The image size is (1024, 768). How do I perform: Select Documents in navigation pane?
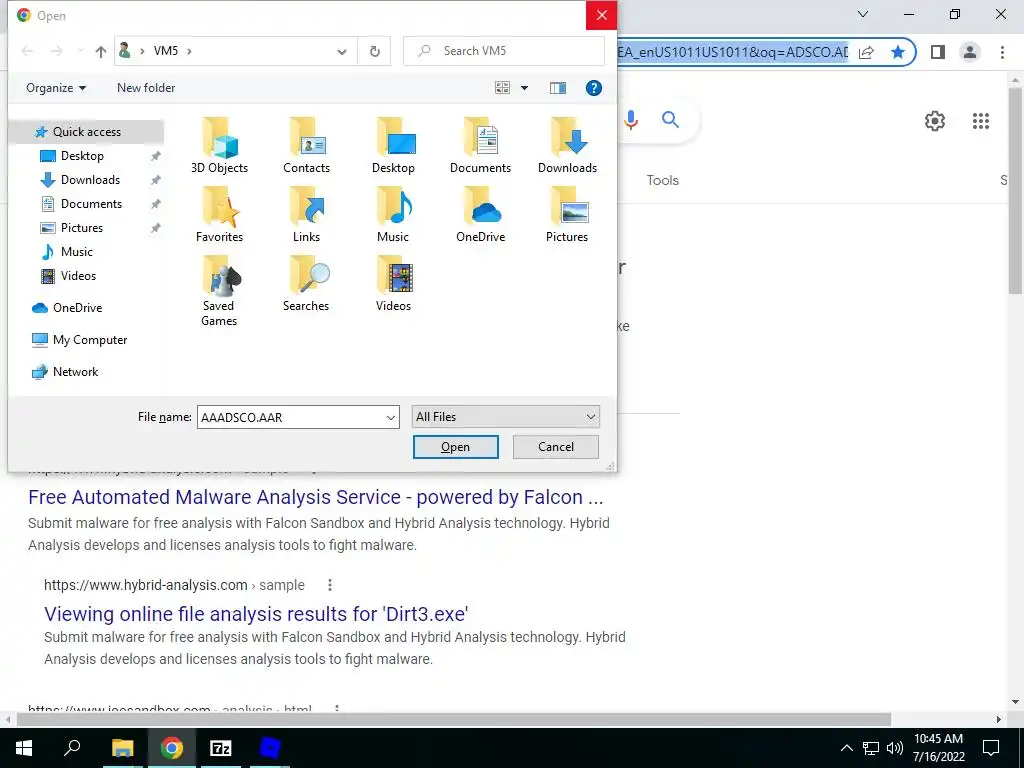(91, 204)
